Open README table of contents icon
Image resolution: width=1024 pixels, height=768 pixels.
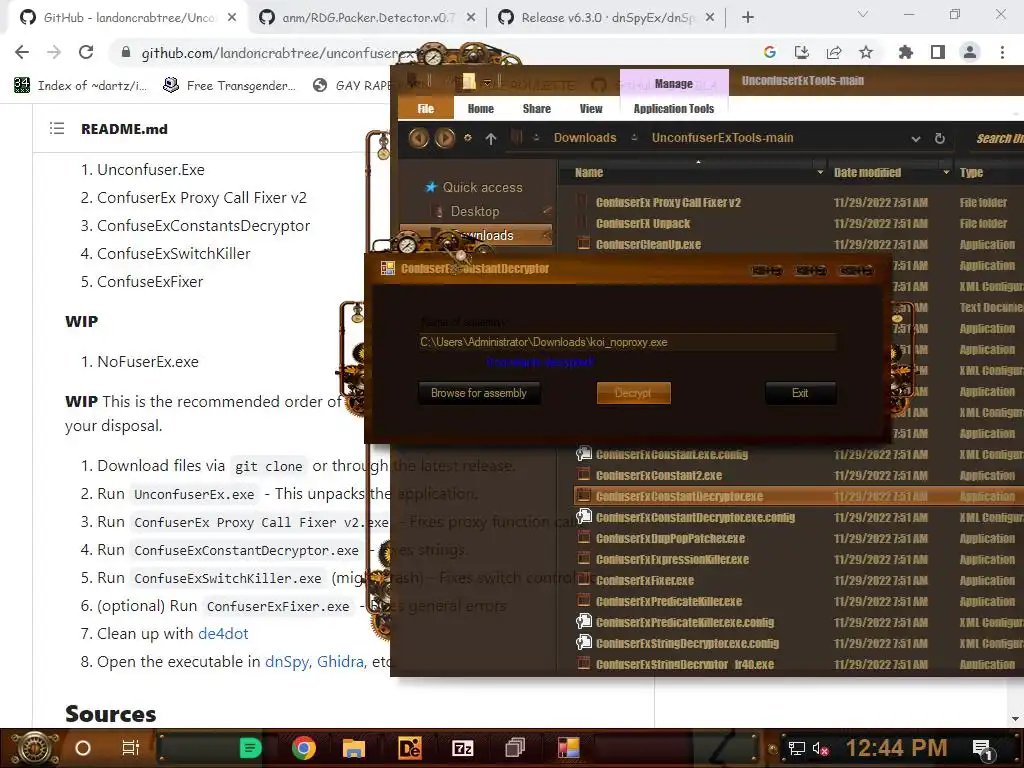coord(57,129)
